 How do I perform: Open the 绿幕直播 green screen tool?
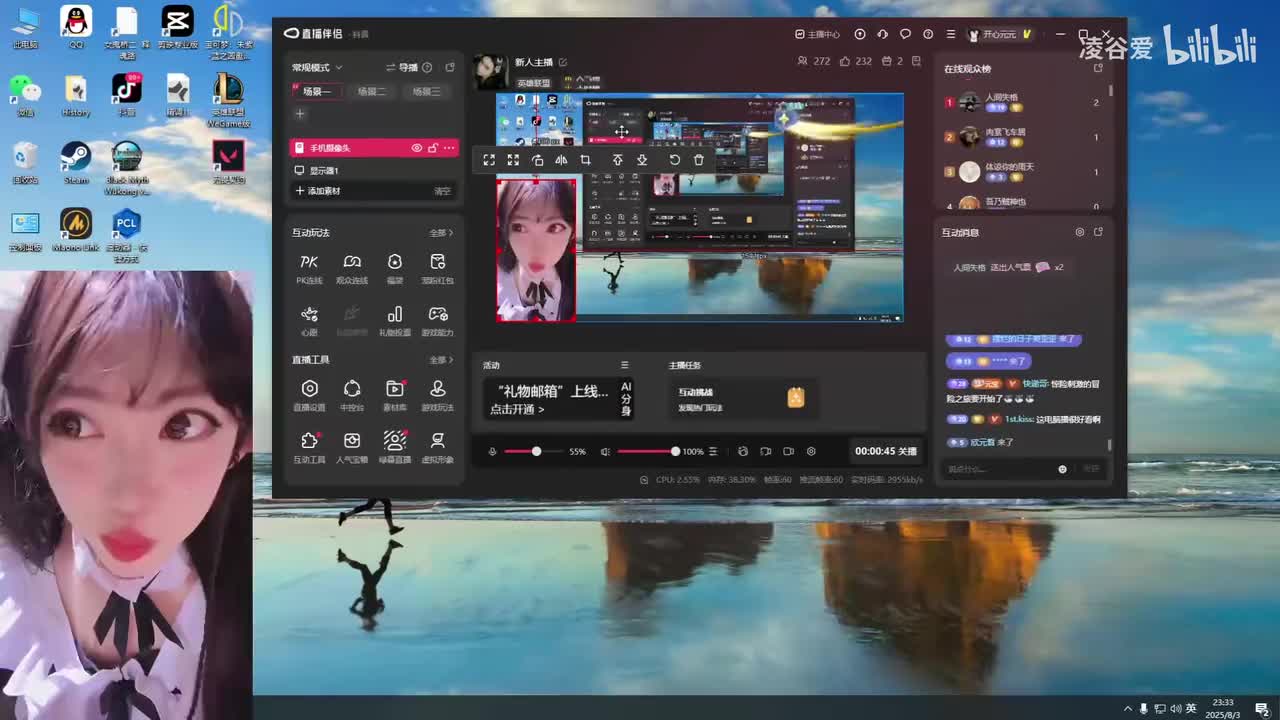pos(395,448)
